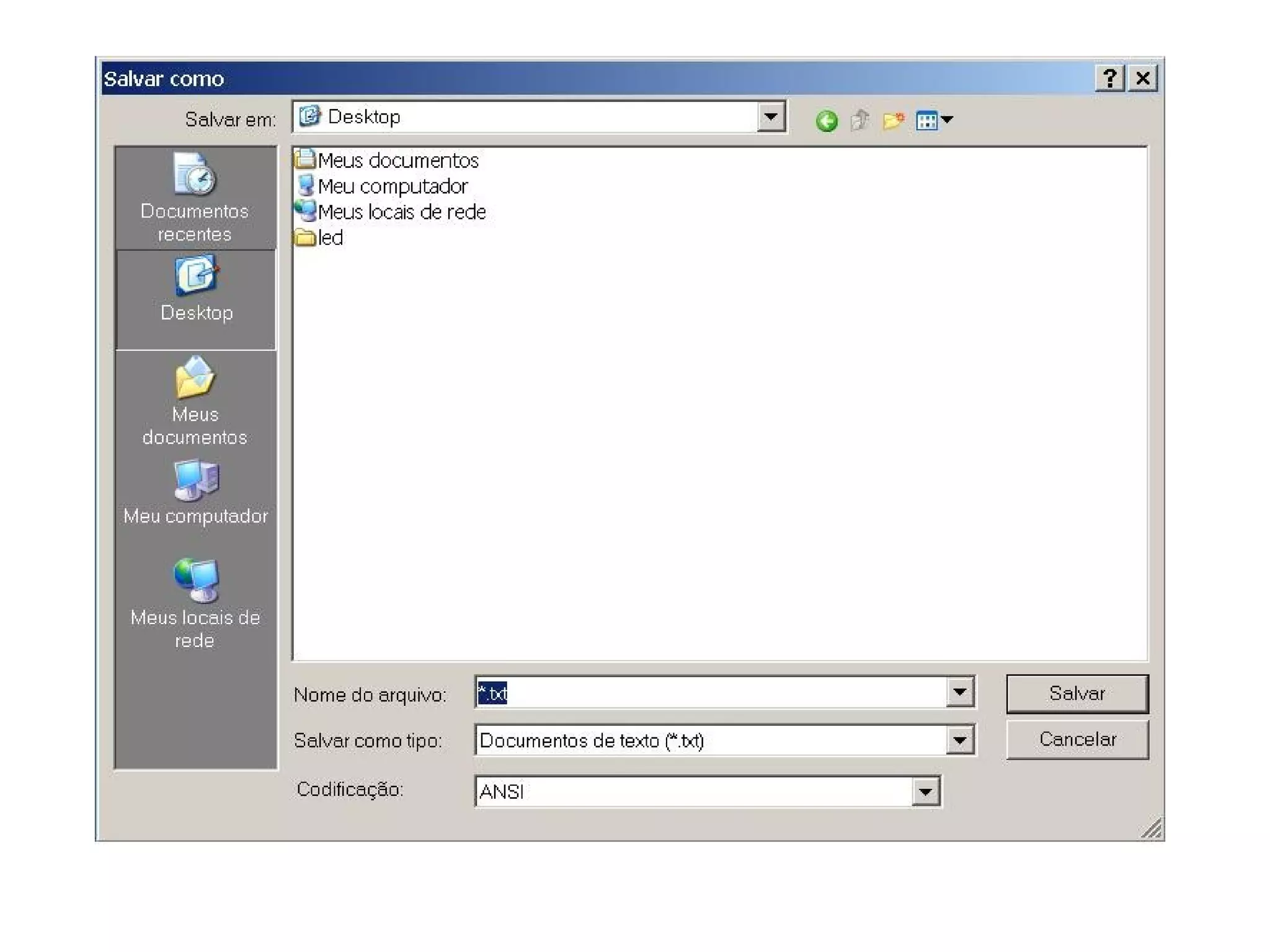This screenshot has width=1270, height=952.
Task: Open Meus documentos sidebar shortcut
Action: point(195,402)
